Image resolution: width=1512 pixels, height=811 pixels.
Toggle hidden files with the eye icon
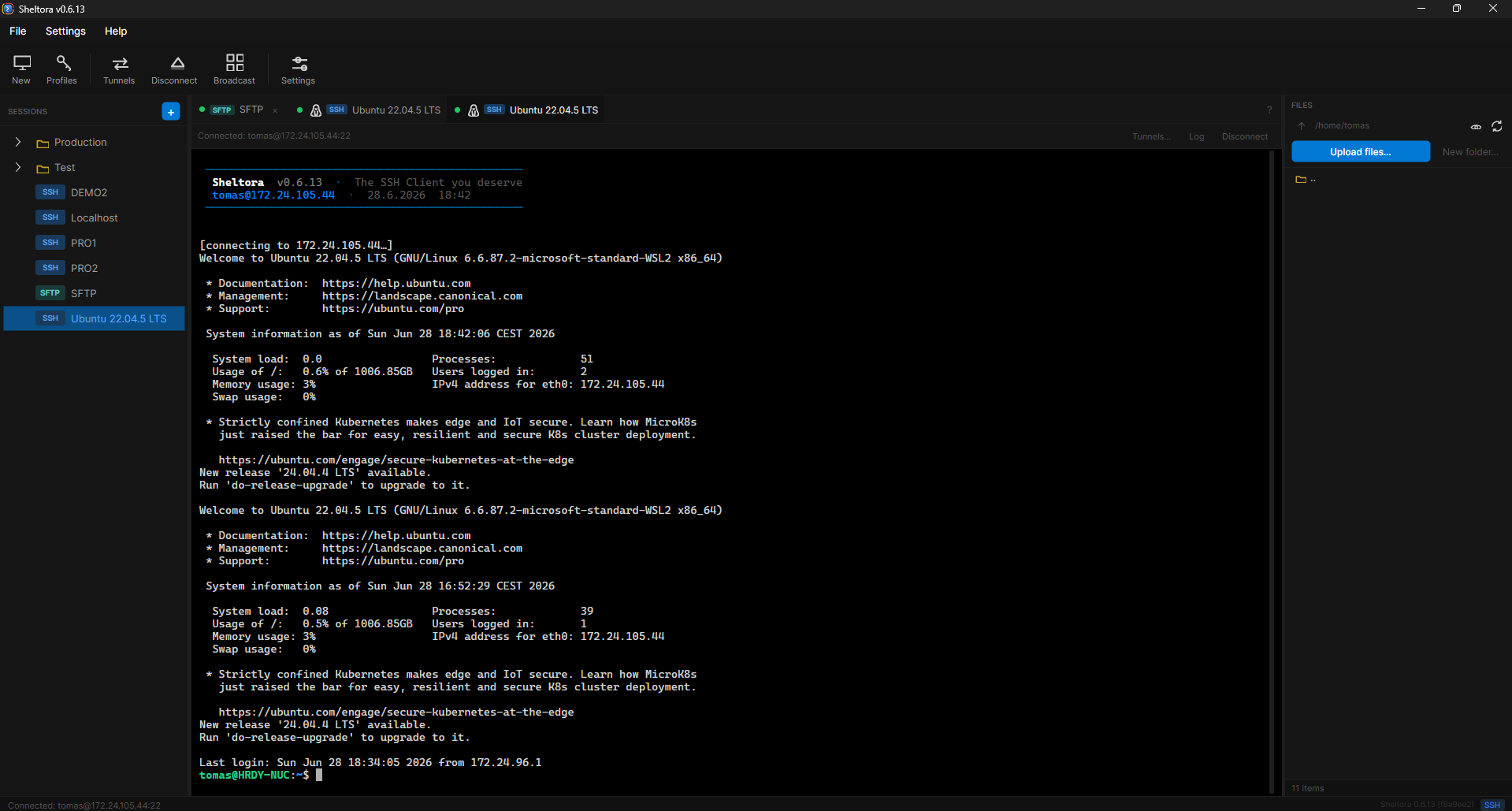1476,127
